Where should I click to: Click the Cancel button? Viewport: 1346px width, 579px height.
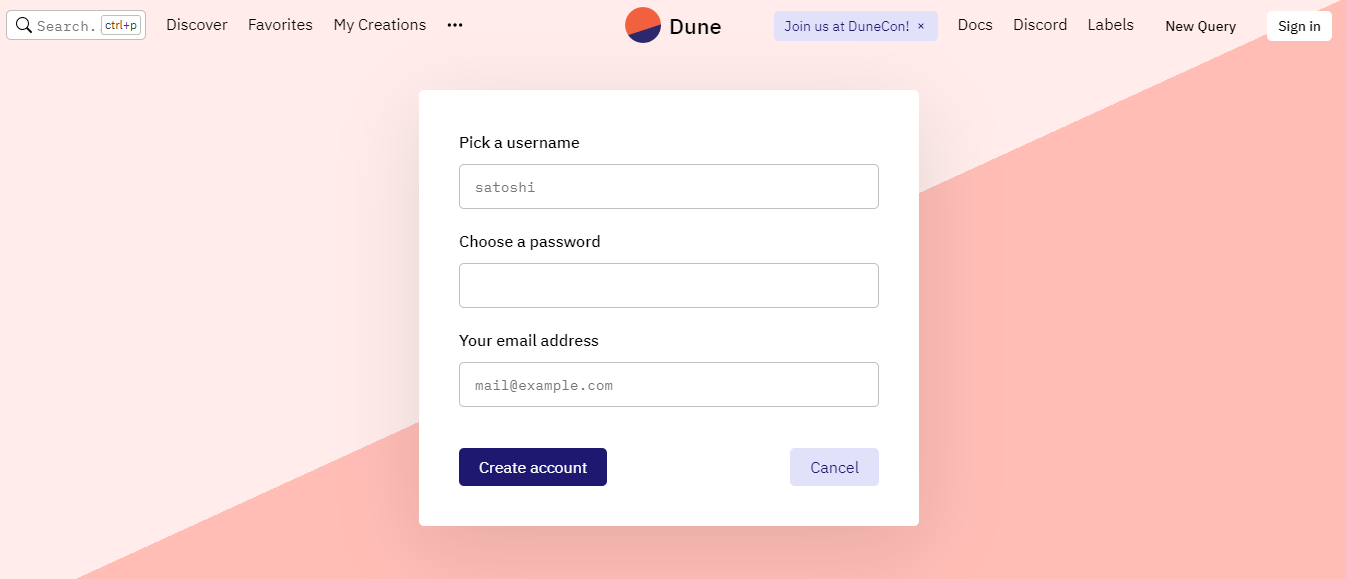tap(834, 467)
